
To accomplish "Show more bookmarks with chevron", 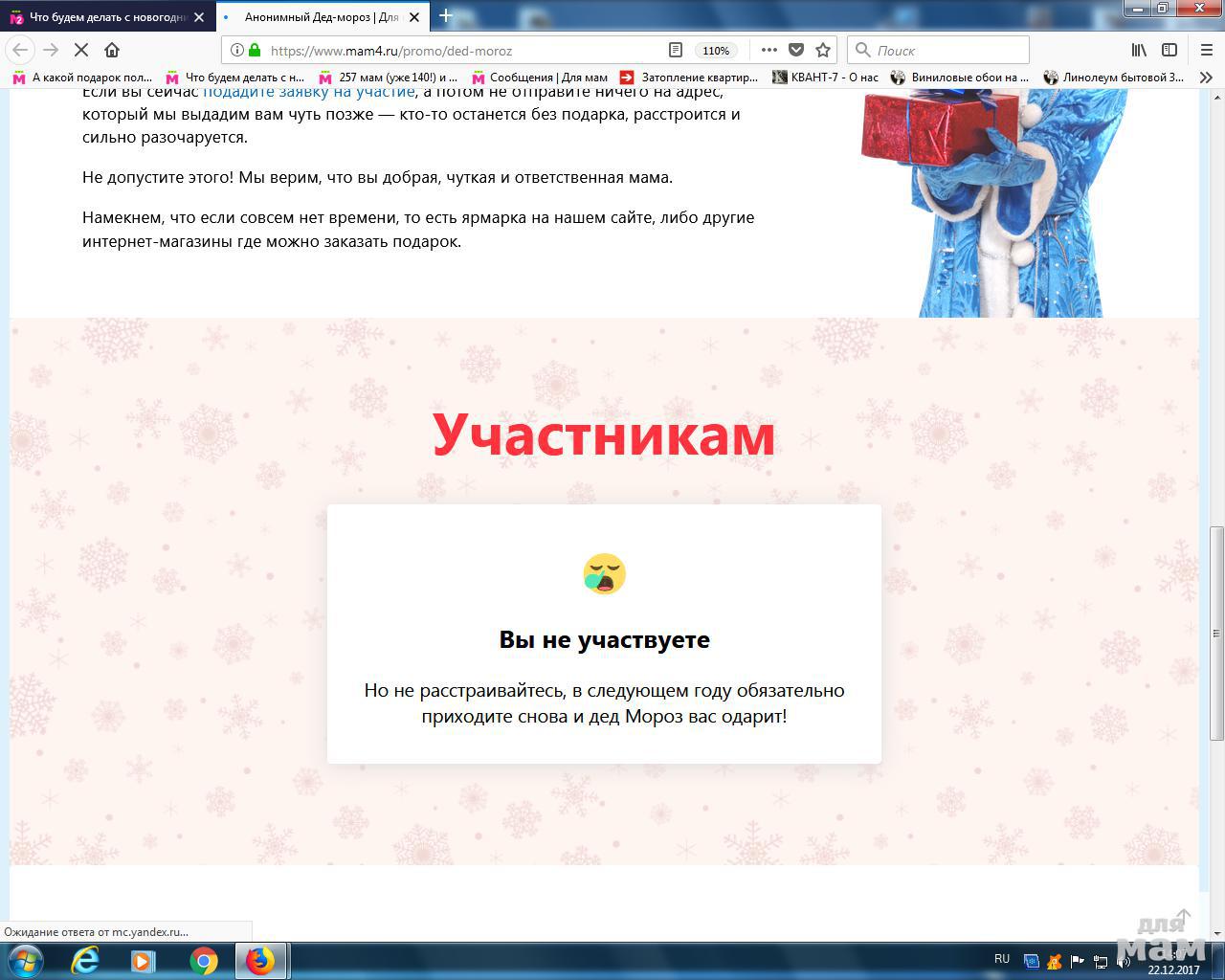I will [x=1206, y=78].
